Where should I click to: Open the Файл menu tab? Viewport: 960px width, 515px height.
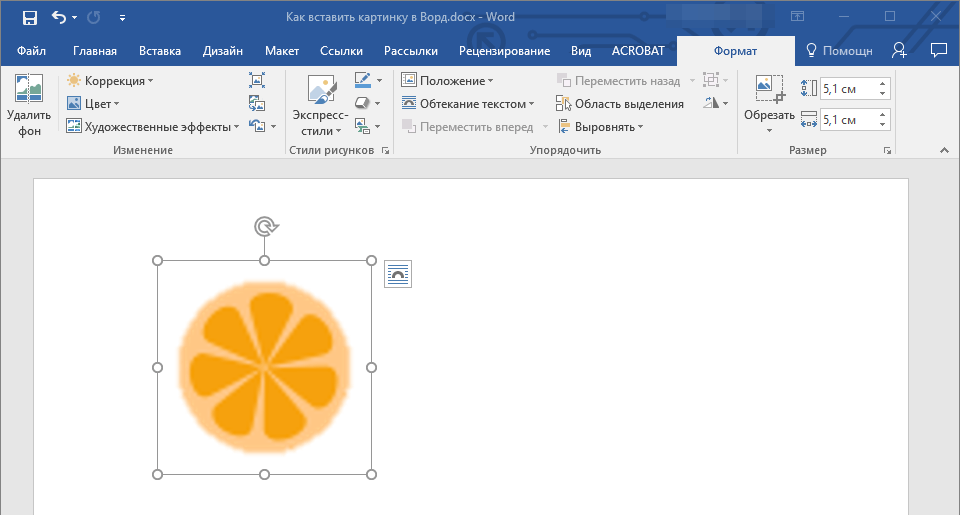(x=31, y=51)
